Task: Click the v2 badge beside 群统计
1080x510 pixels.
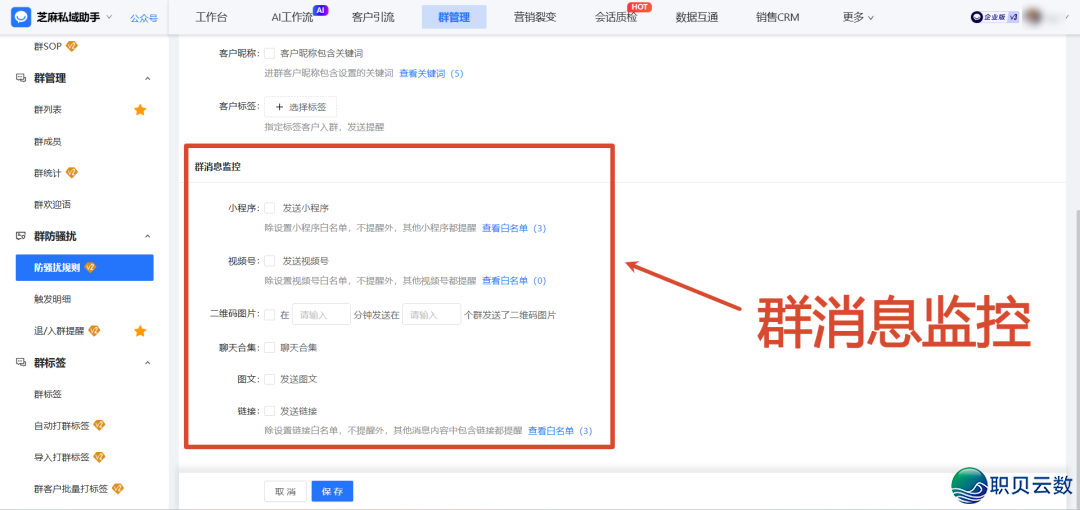Action: pyautogui.click(x=72, y=172)
